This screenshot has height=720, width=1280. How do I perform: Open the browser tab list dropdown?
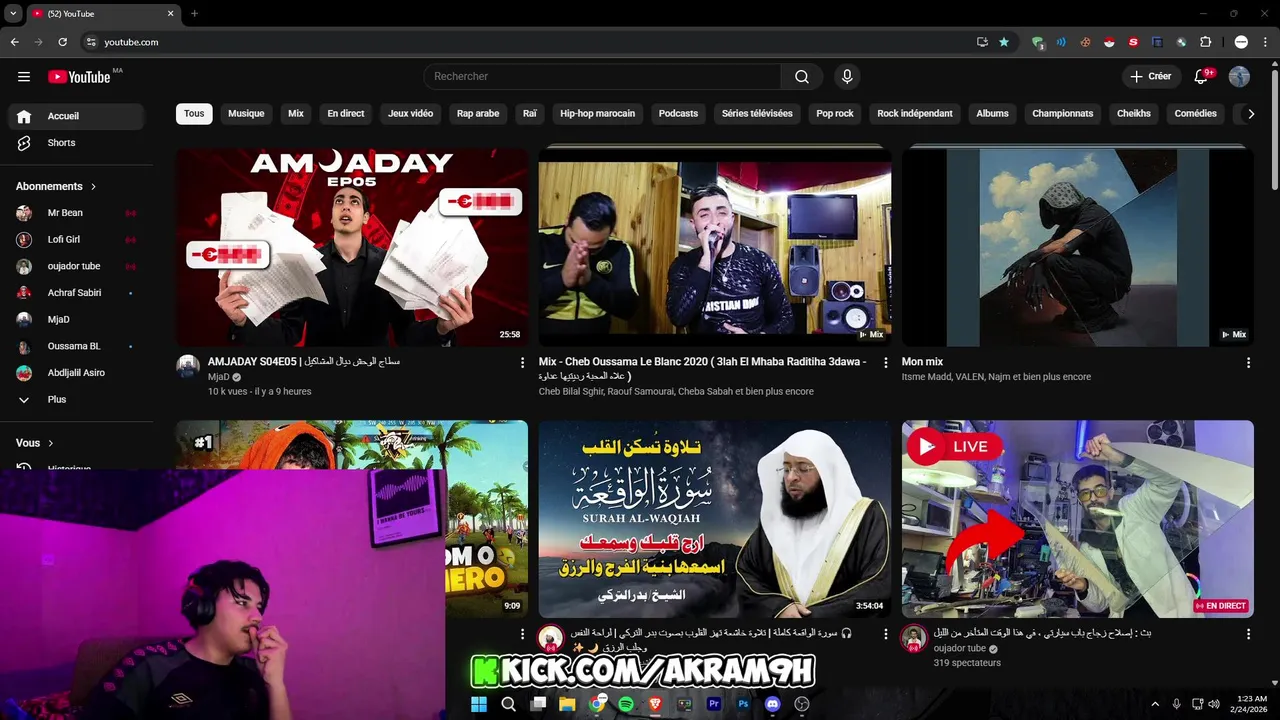tap(13, 14)
